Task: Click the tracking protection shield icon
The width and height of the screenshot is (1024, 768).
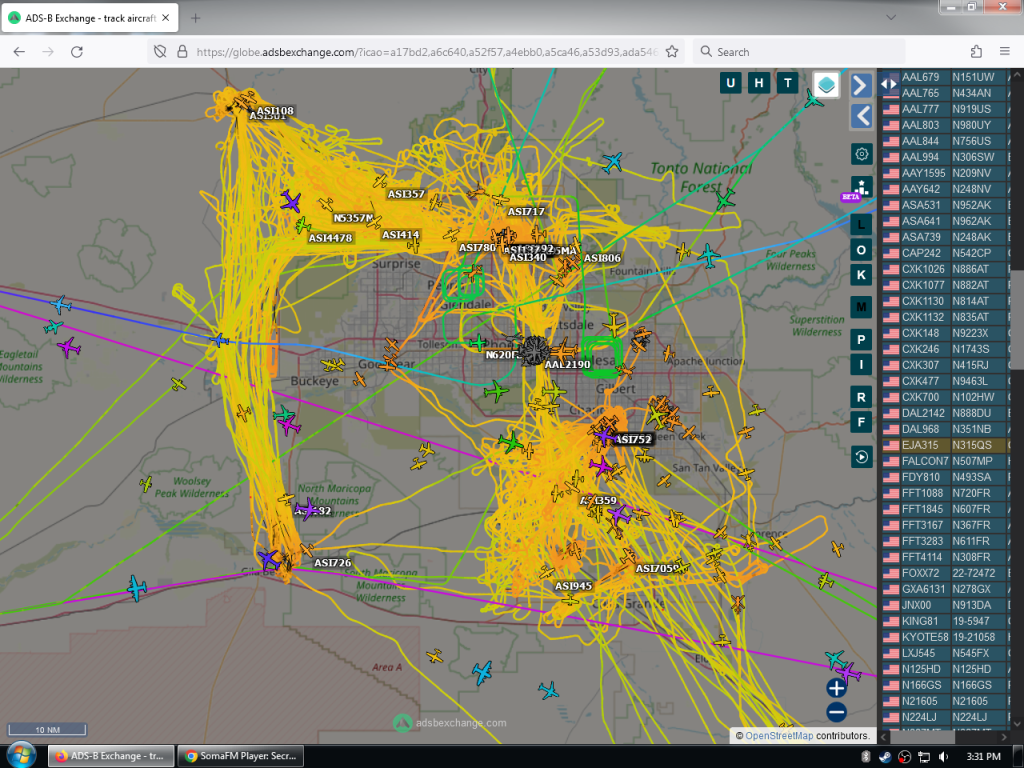Action: 160,52
